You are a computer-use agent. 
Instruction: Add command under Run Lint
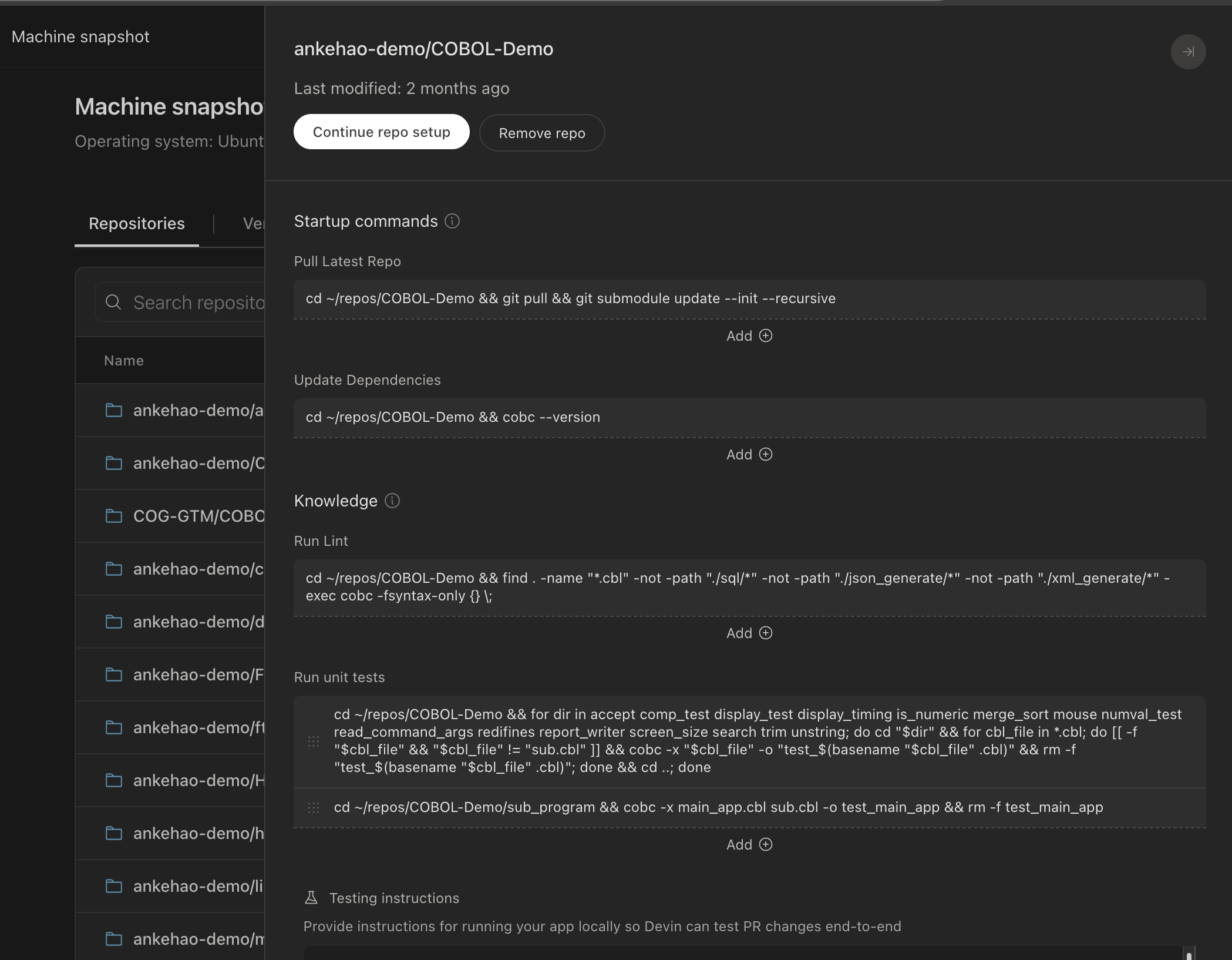[749, 633]
